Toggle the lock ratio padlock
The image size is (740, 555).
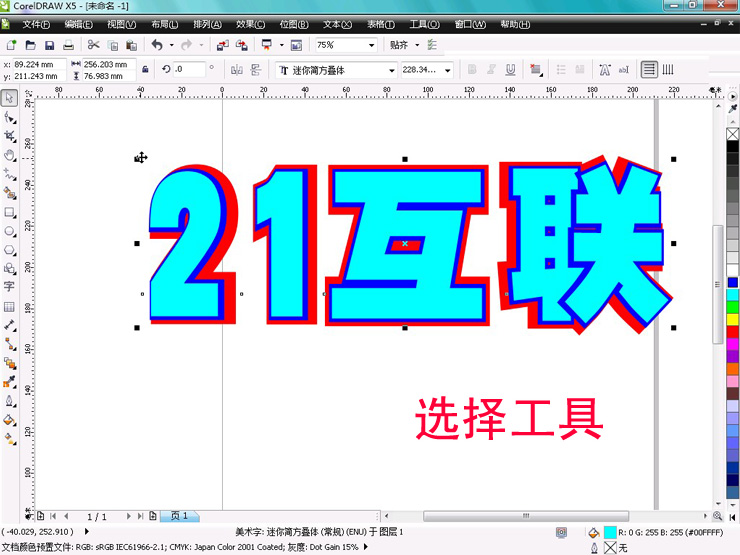click(x=146, y=70)
